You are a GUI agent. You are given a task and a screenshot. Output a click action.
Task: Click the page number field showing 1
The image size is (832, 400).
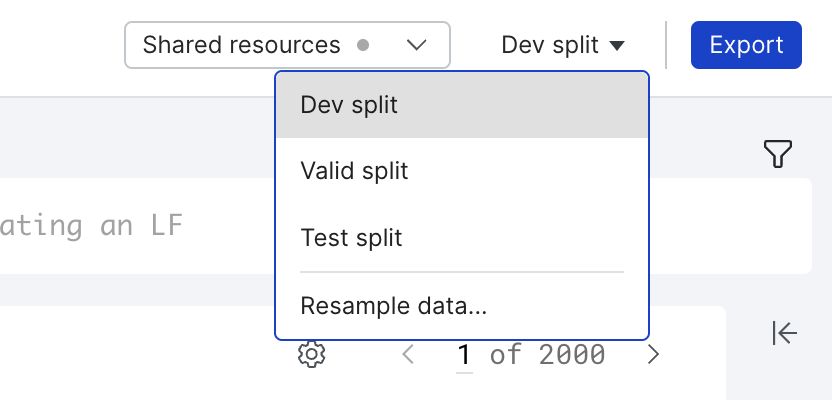[x=464, y=354]
